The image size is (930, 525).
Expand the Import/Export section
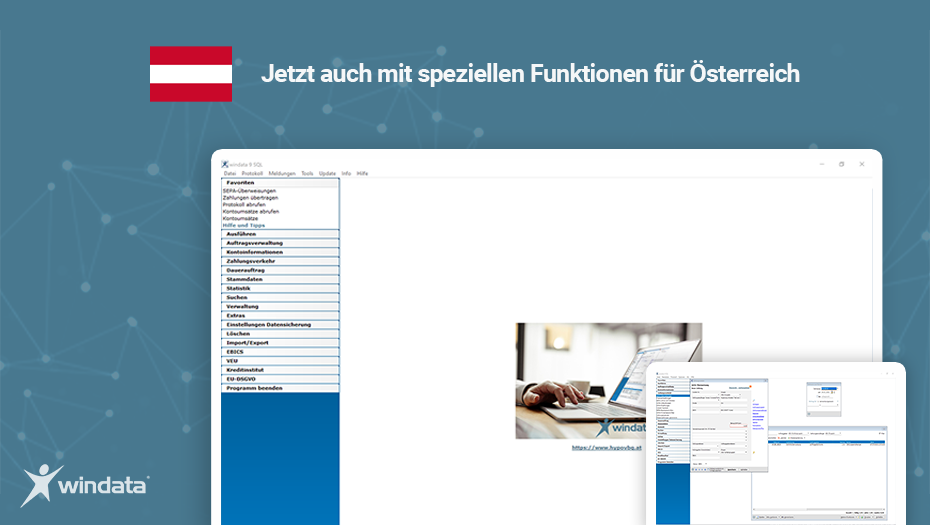(x=280, y=342)
